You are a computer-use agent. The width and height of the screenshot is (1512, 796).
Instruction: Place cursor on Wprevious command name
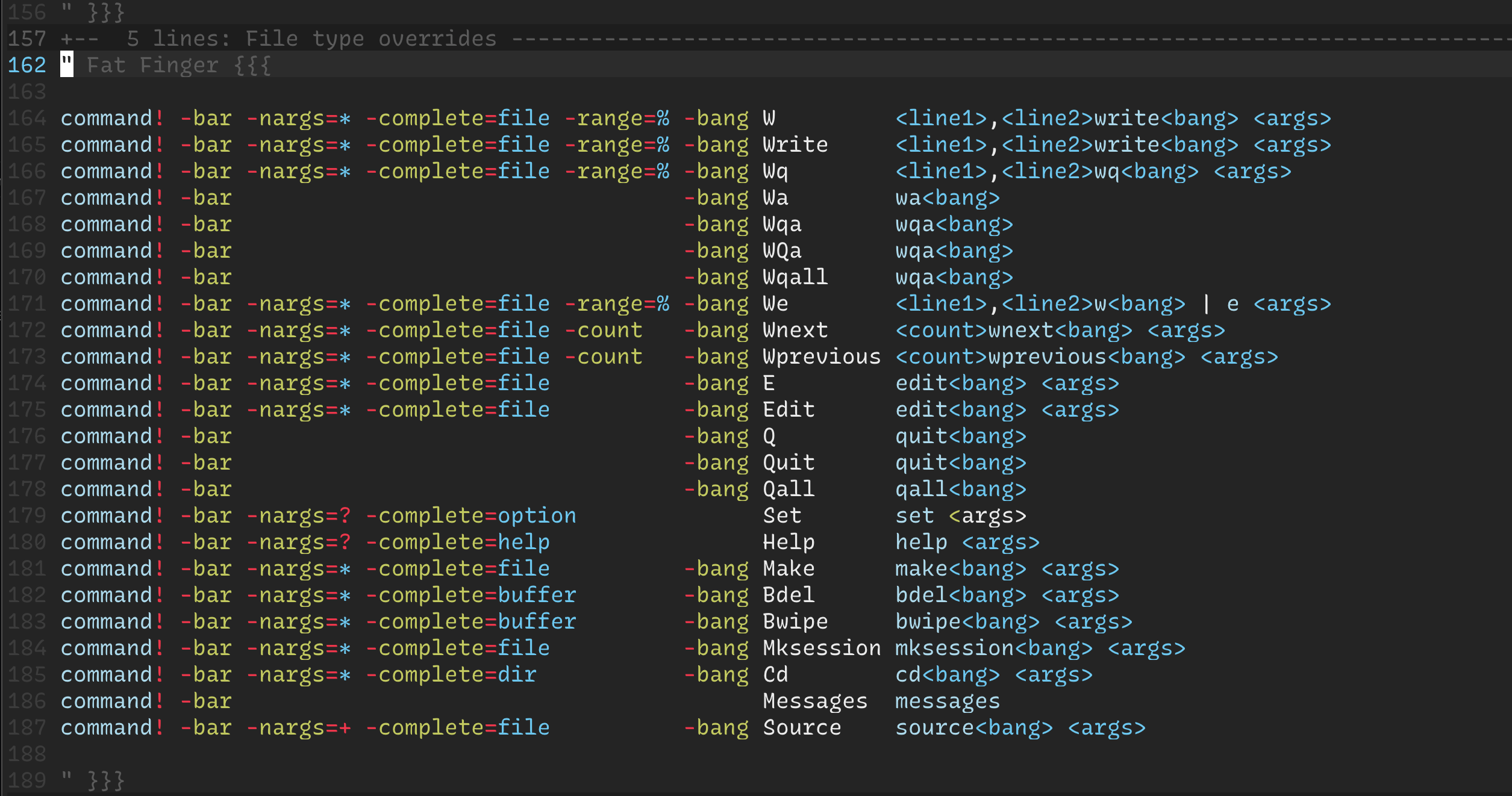tap(822, 356)
